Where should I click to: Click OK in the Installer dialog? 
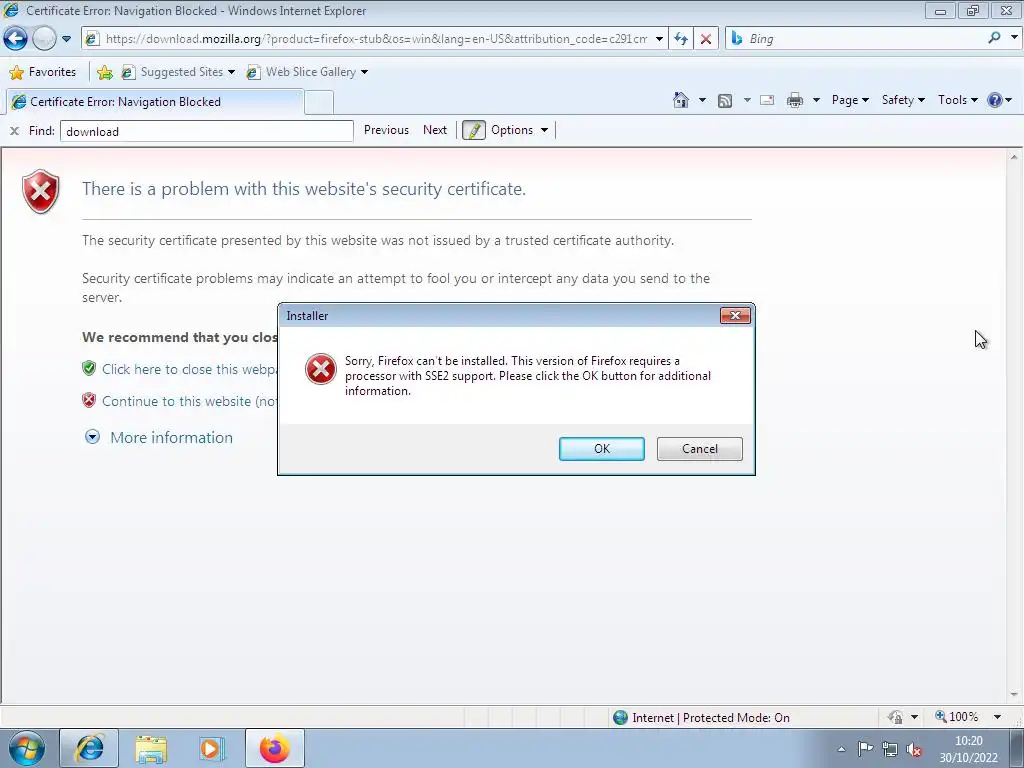[601, 449]
